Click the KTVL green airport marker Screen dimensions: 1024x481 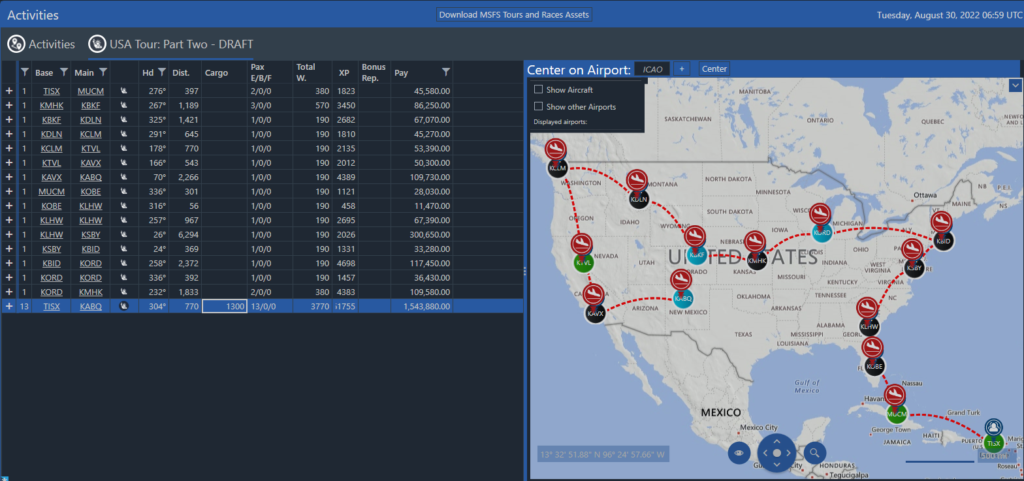click(583, 262)
